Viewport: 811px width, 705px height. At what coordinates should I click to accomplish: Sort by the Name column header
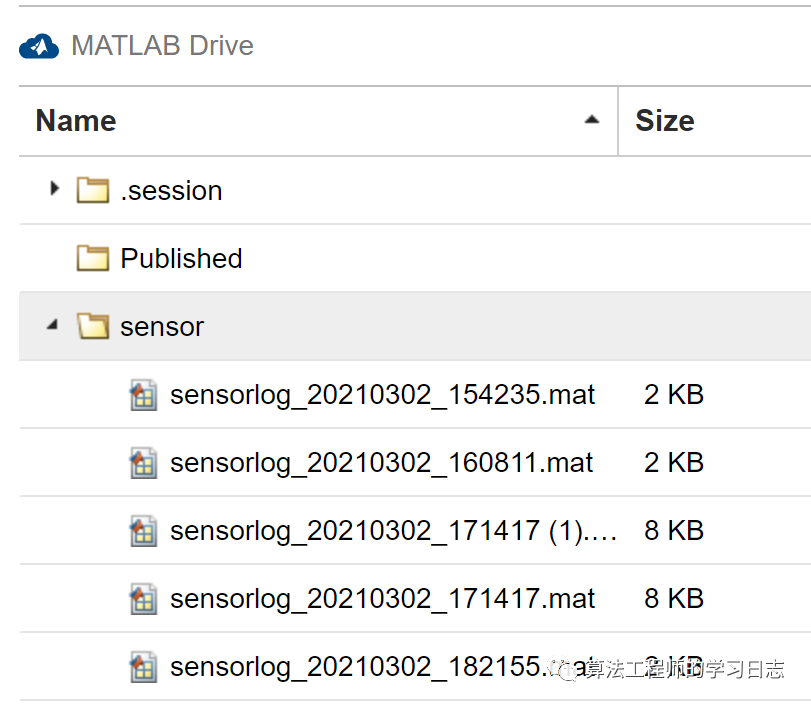[x=76, y=121]
